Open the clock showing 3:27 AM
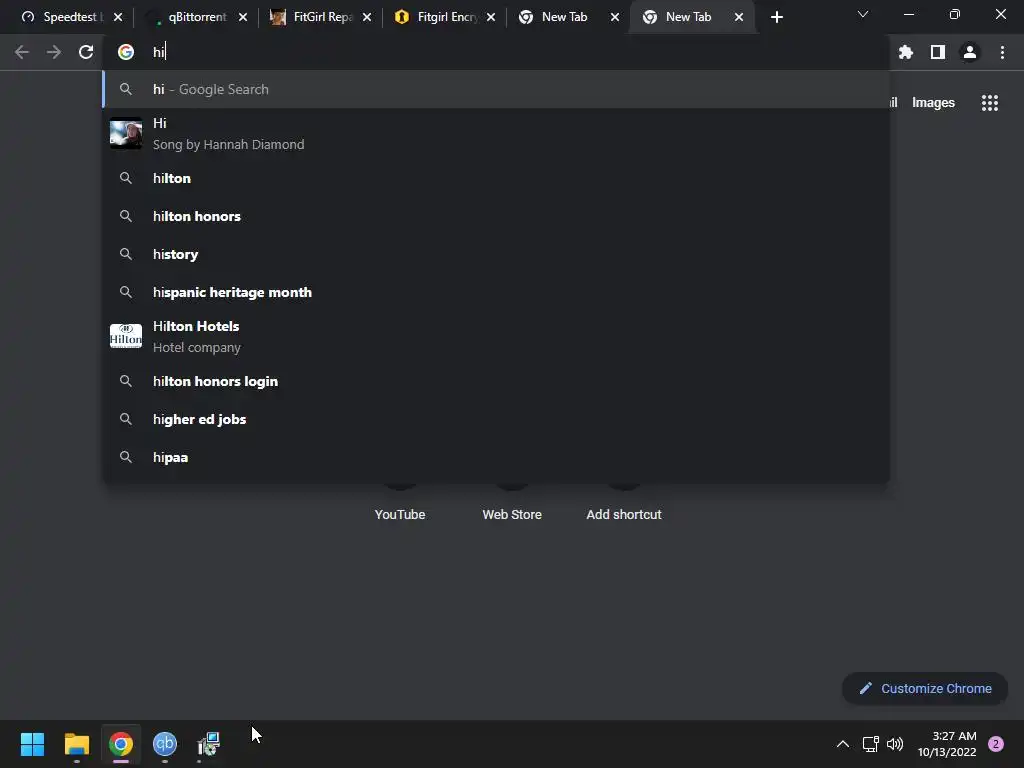Viewport: 1024px width, 768px height. coord(947,744)
